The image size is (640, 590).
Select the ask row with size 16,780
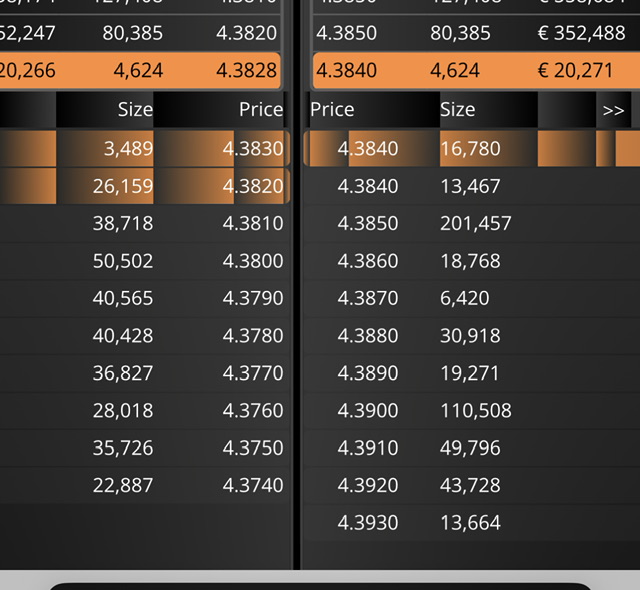coord(472,149)
